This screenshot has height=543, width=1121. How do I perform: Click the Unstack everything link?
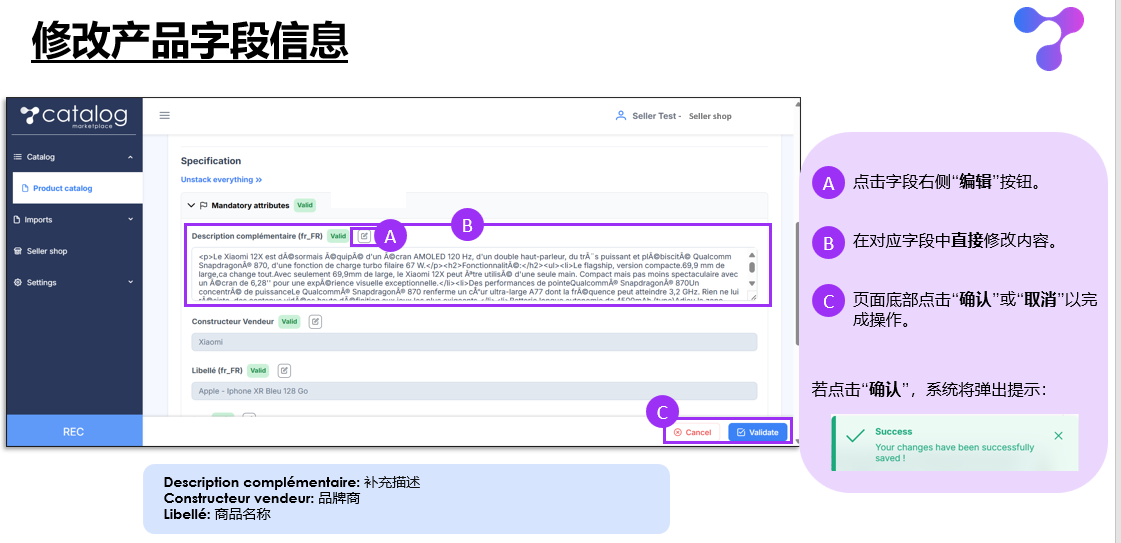coord(221,180)
